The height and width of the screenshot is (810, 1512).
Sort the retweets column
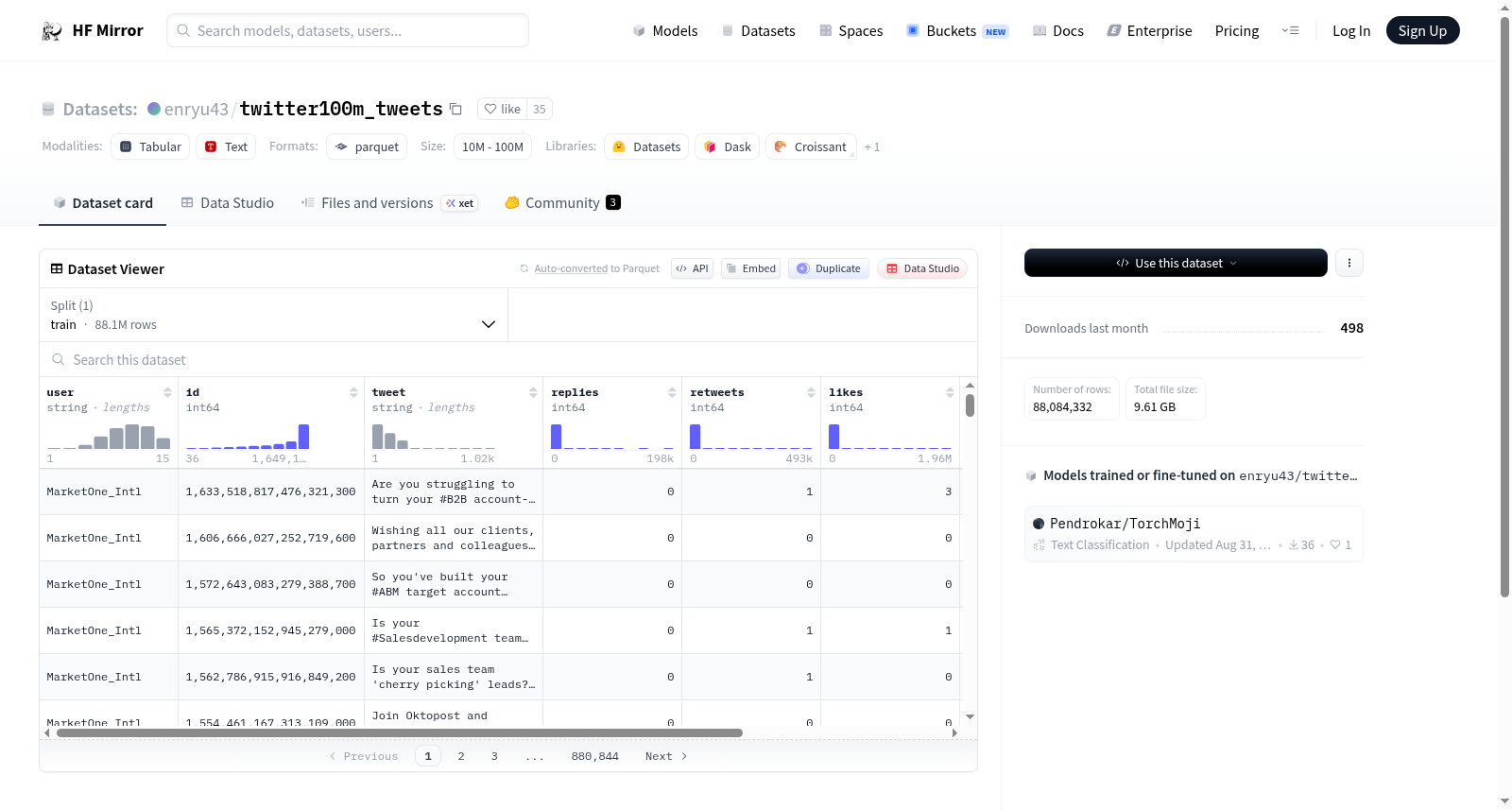click(x=811, y=392)
